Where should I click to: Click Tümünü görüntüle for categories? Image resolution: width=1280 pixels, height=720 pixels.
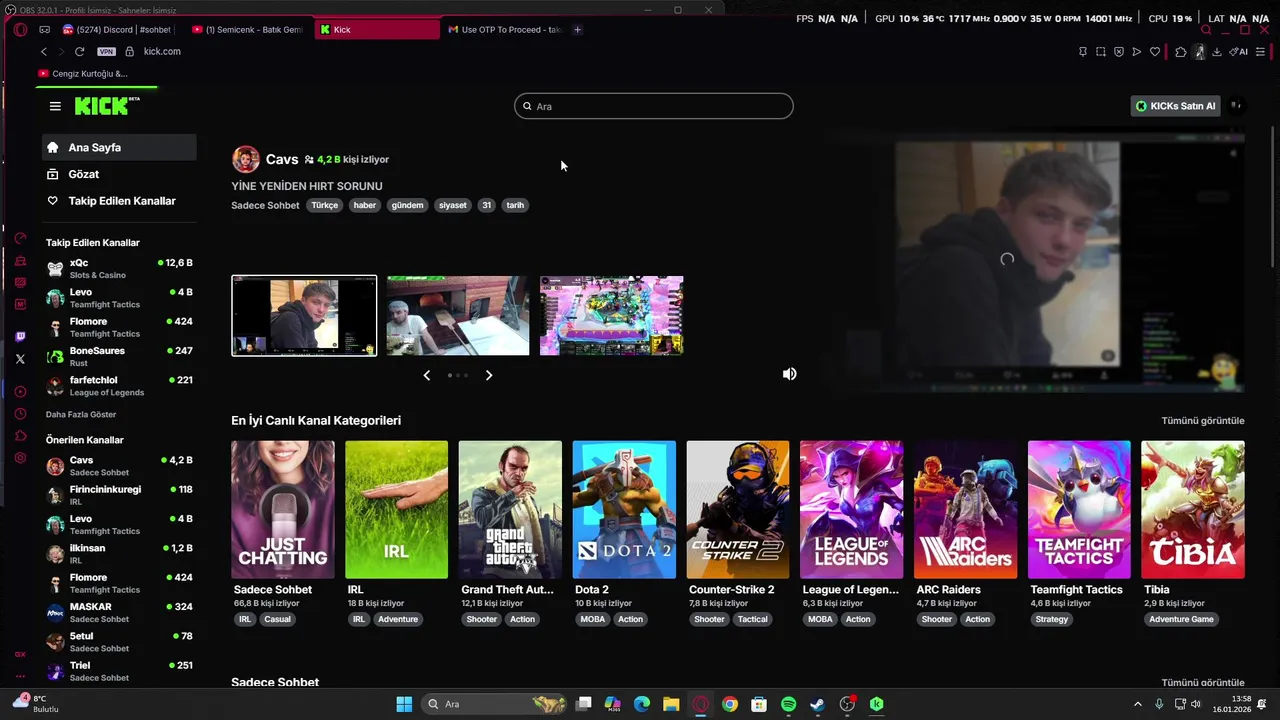[1203, 421]
